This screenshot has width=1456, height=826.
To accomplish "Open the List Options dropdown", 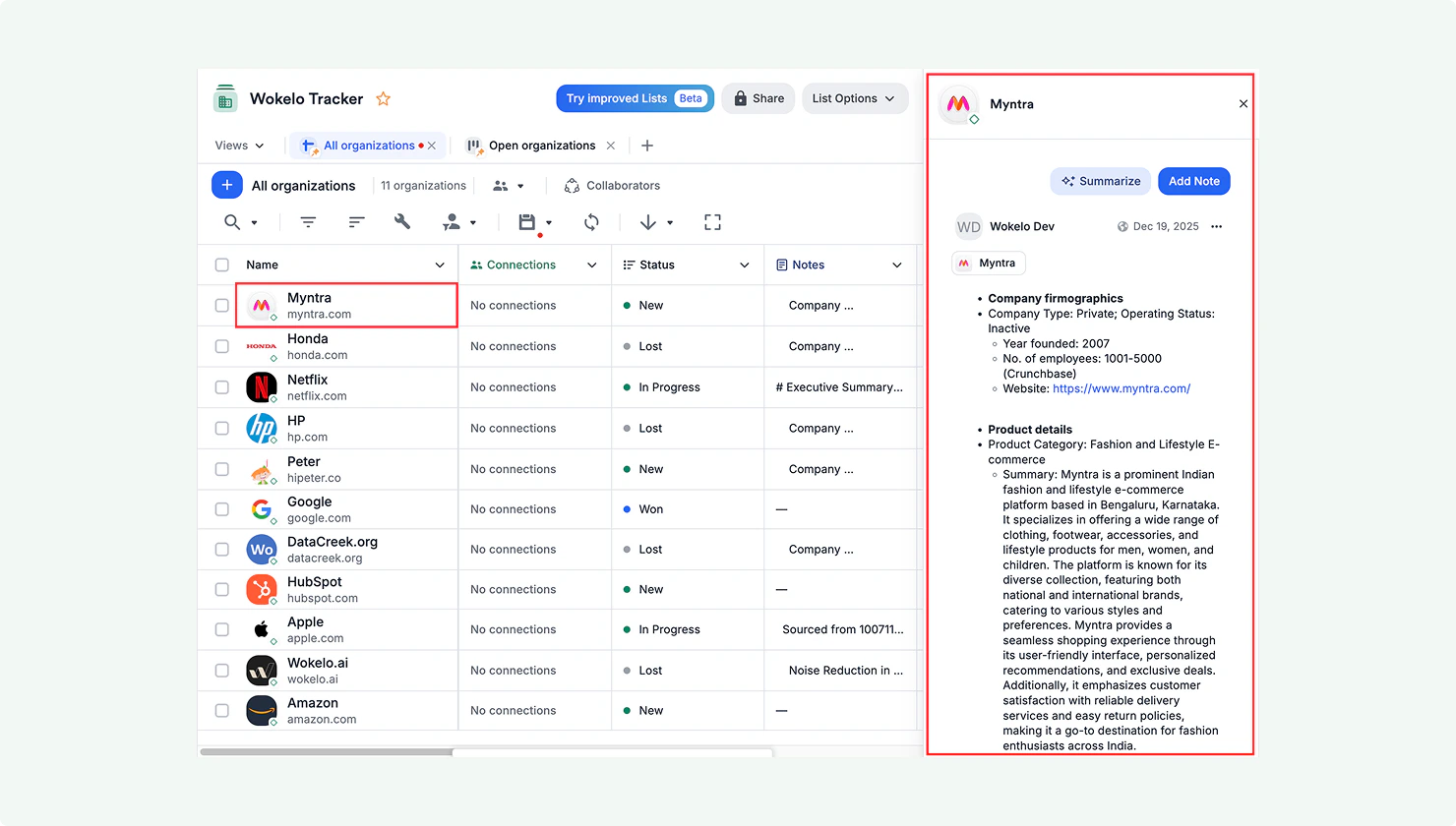I will (x=854, y=98).
